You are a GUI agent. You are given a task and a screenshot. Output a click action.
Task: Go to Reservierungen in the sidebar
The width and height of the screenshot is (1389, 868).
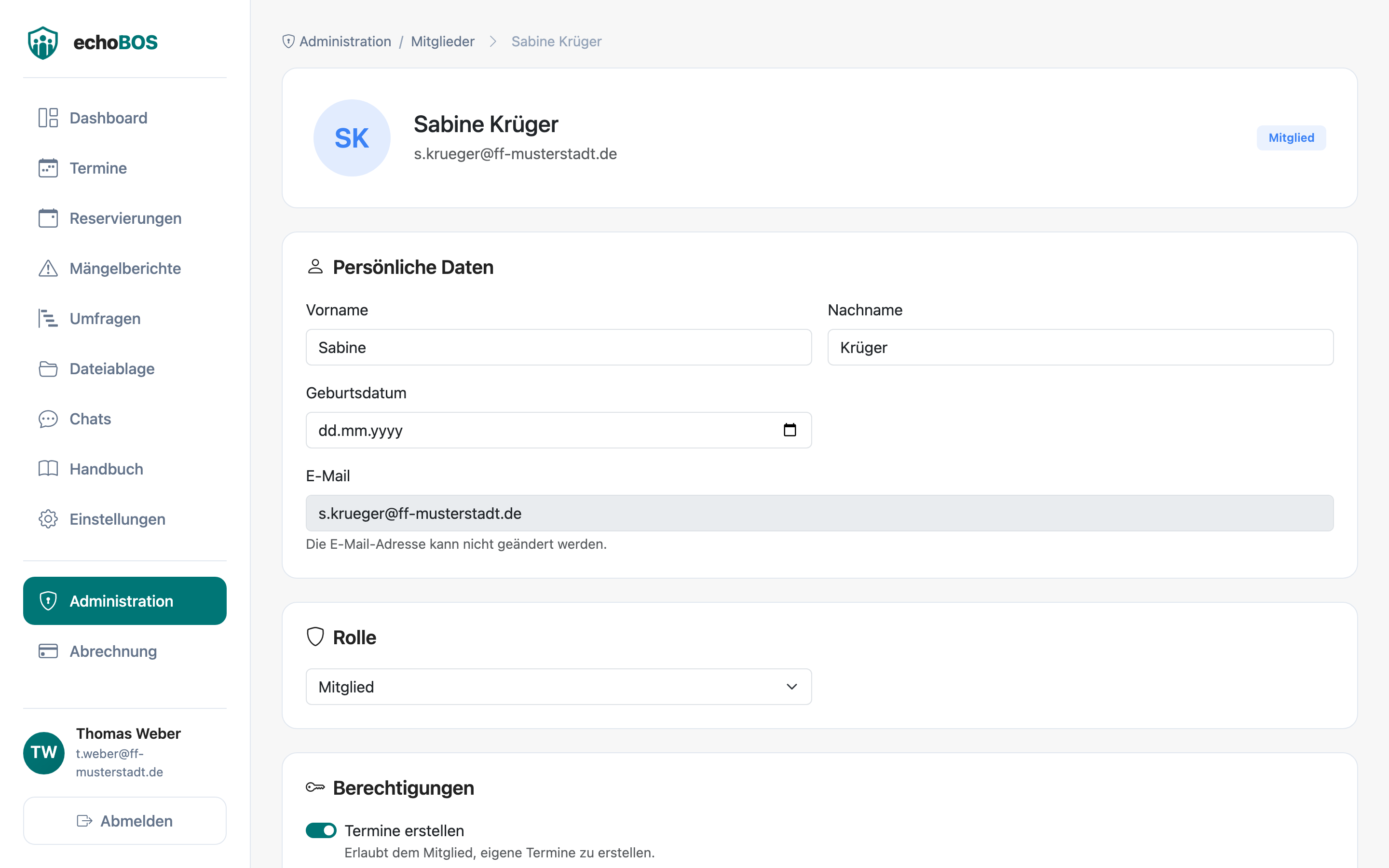pyautogui.click(x=124, y=218)
